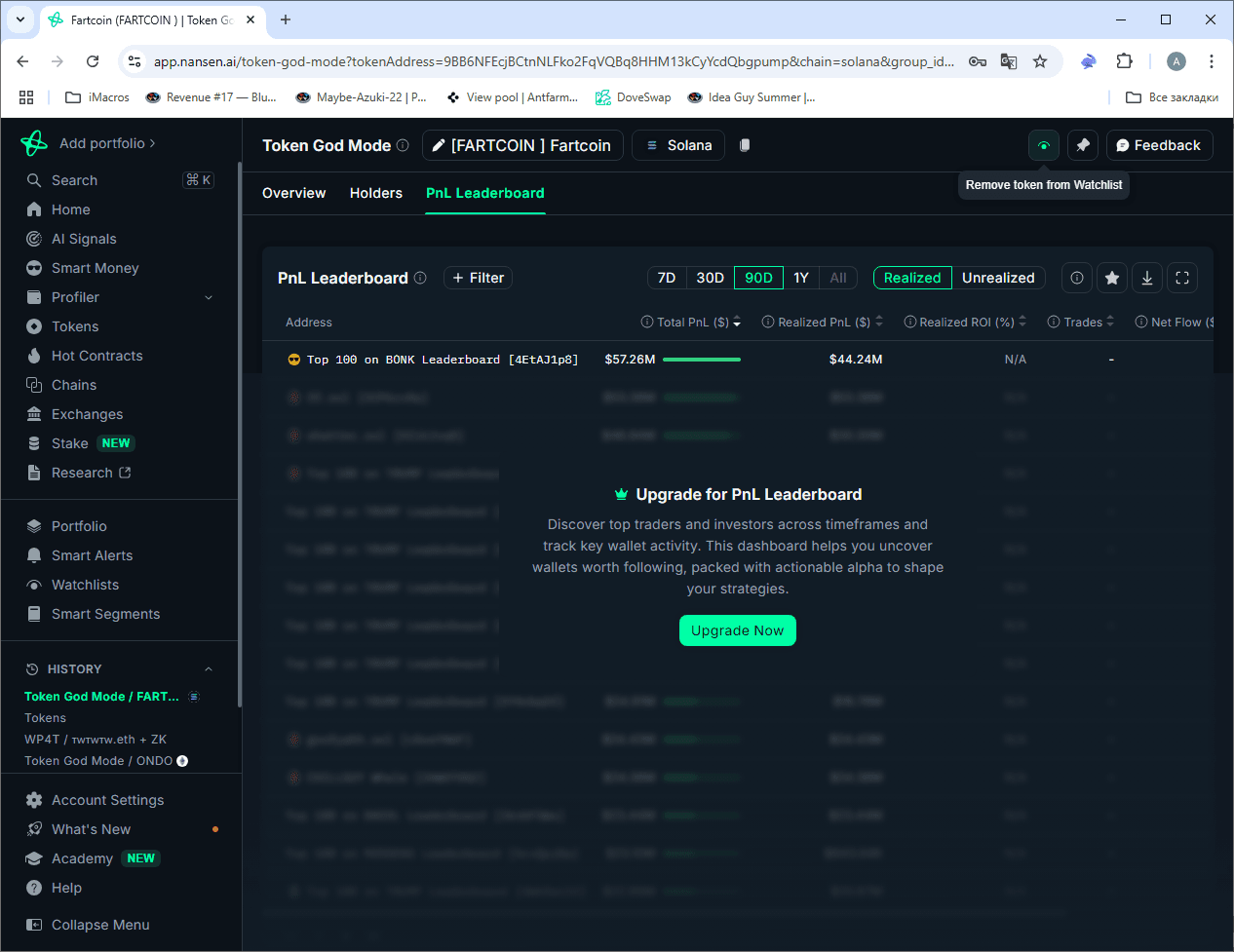
Task: Switch to Unrealized PnL view
Action: [x=998, y=278]
